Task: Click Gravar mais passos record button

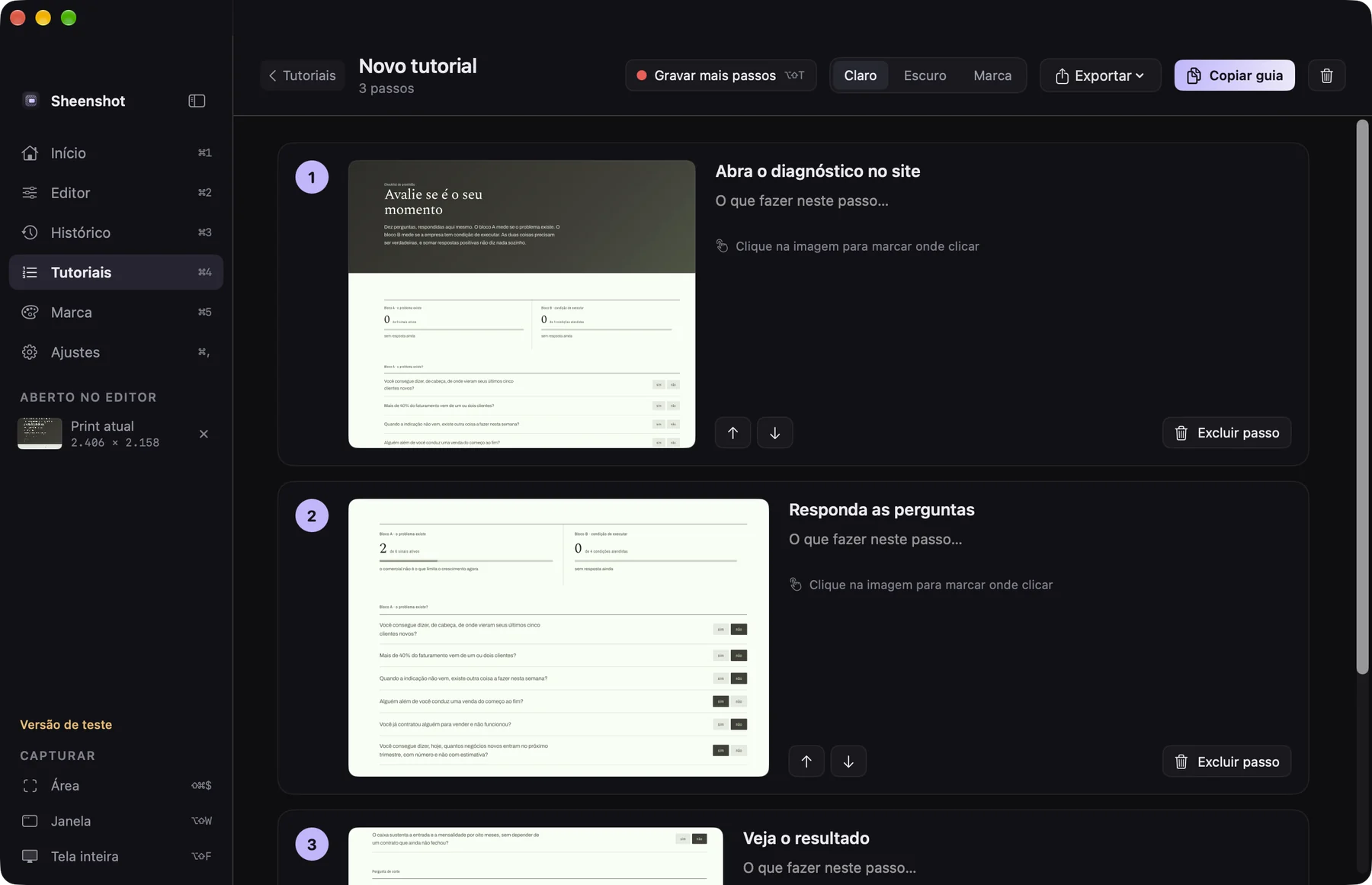Action: [720, 75]
